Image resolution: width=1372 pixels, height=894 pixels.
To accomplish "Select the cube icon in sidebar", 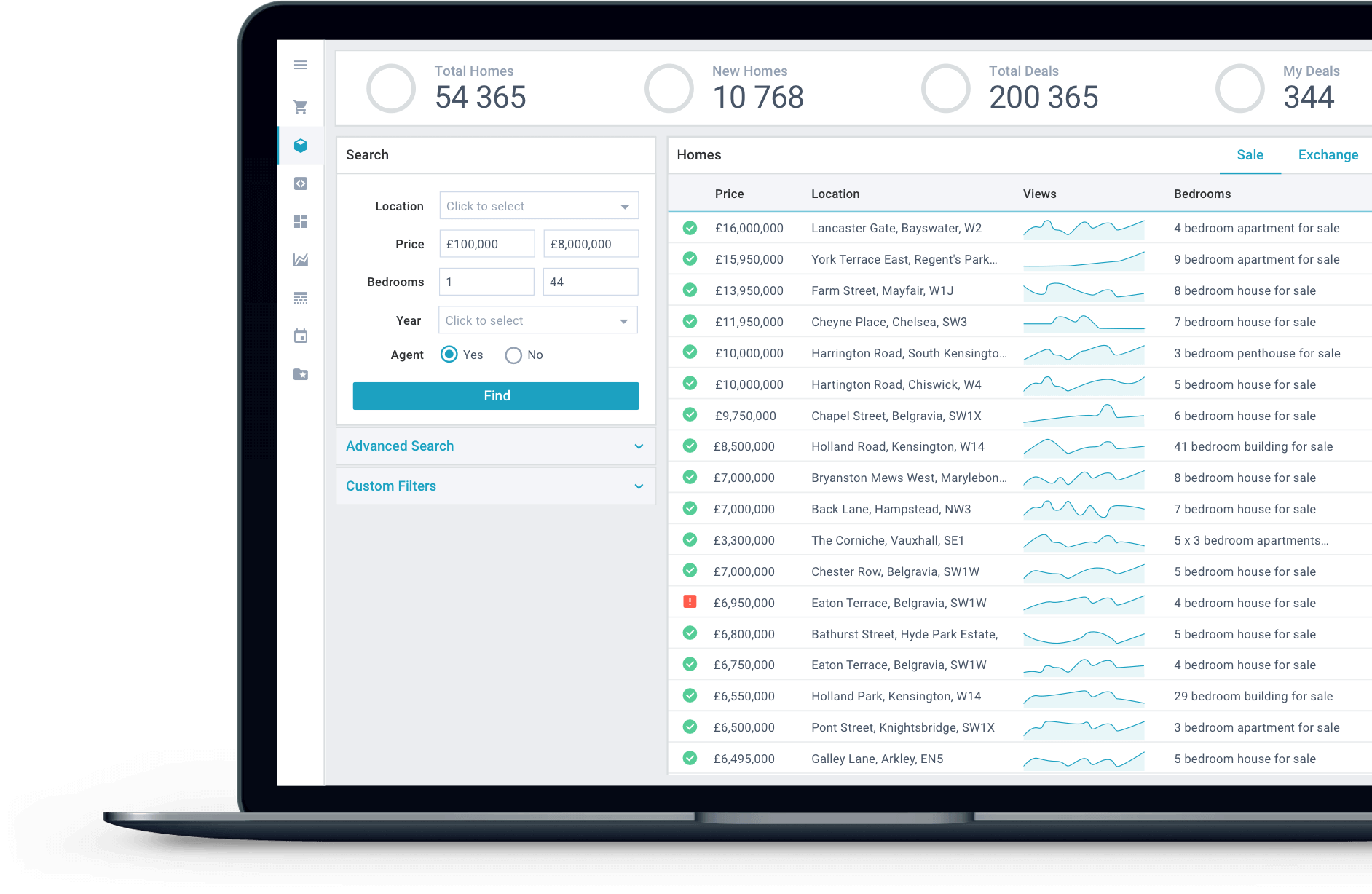I will 300,146.
